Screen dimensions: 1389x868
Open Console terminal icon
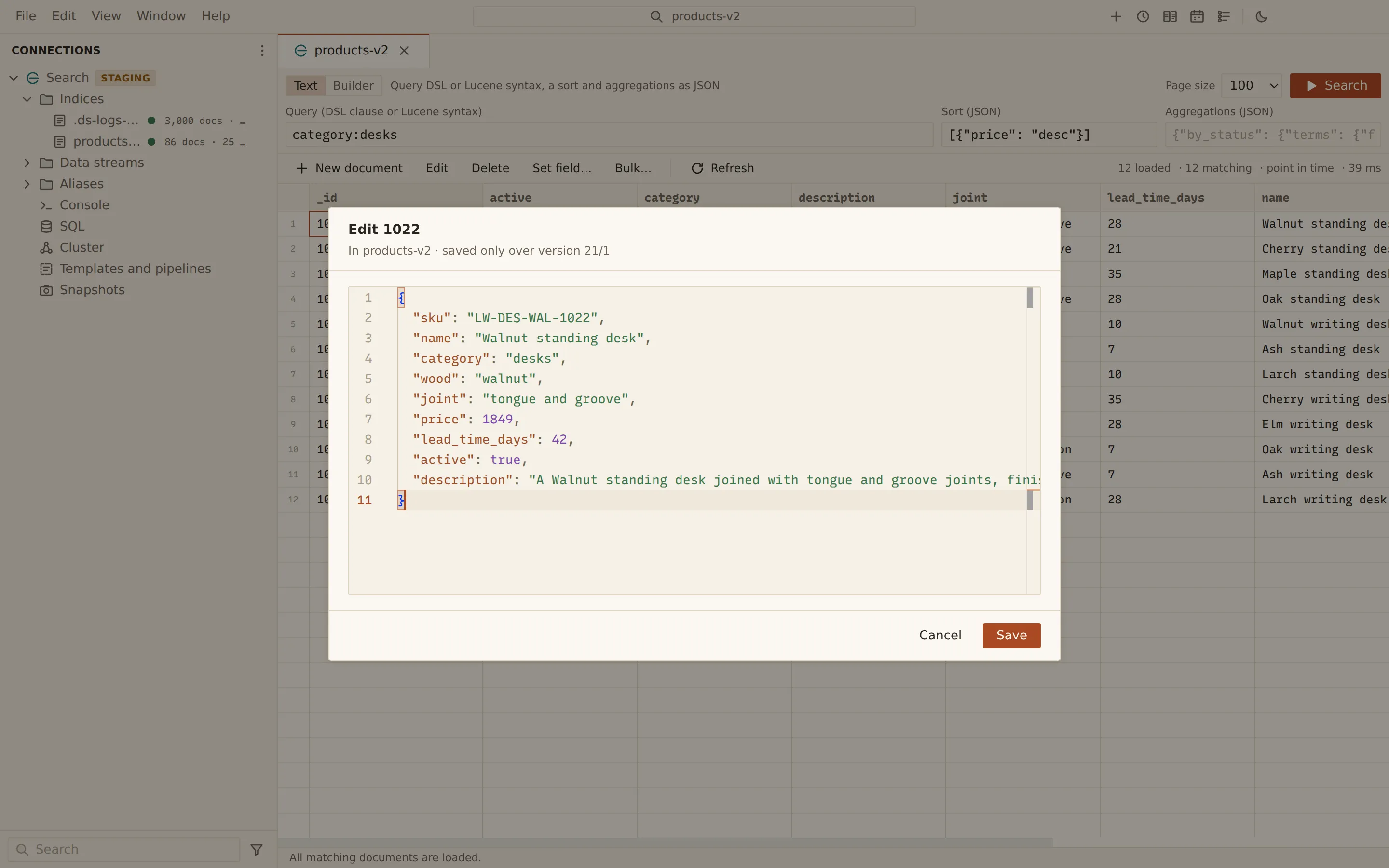46,205
